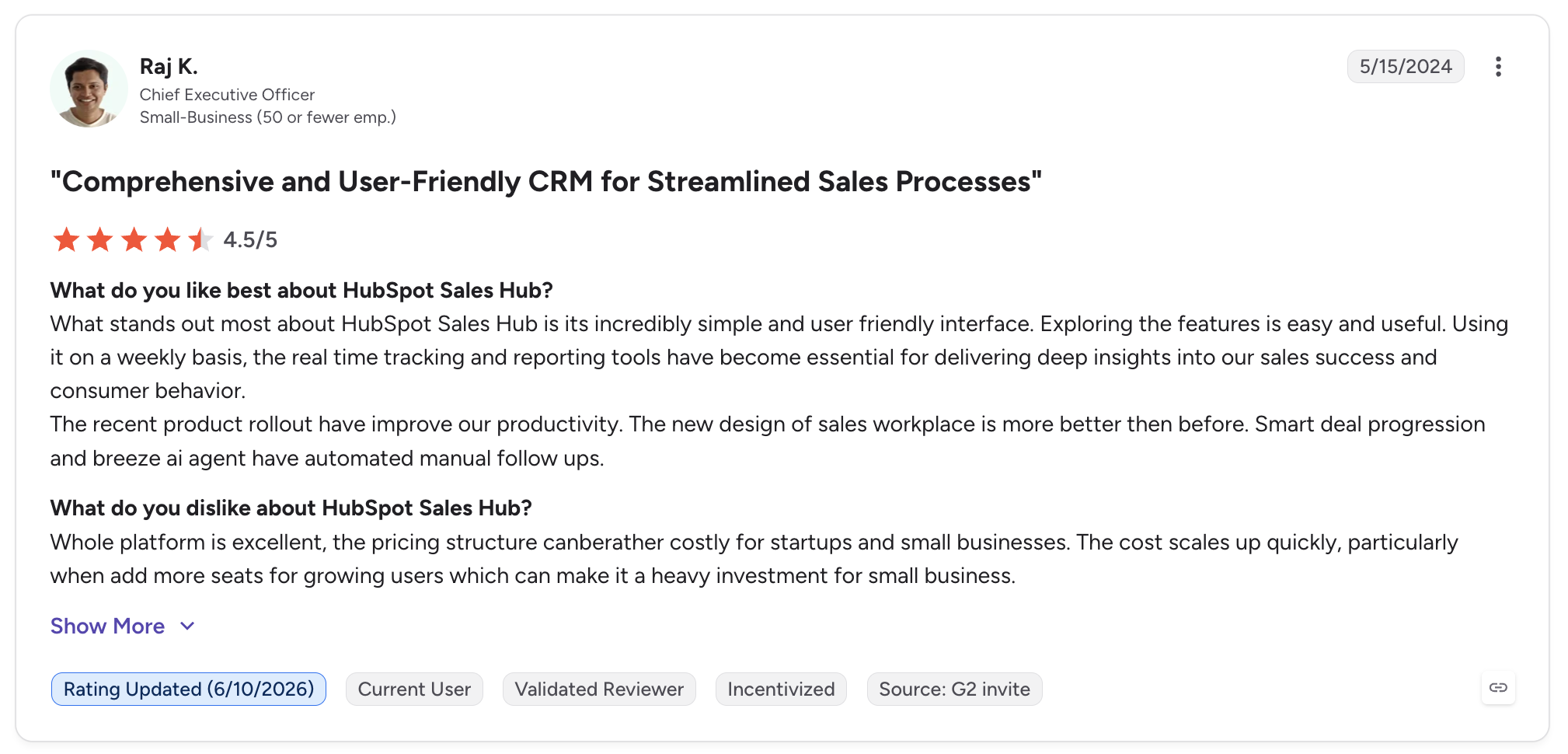This screenshot has height=754, width=1568.
Task: Open the three-dot options menu
Action: tap(1498, 67)
